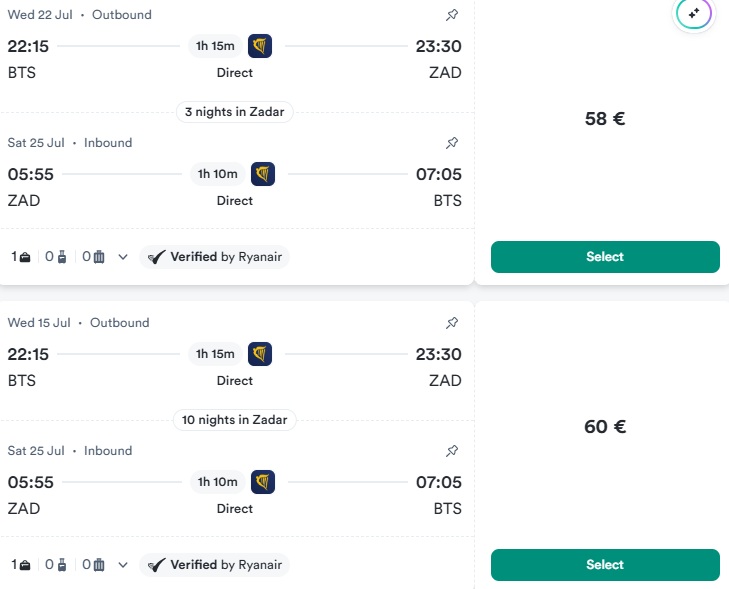This screenshot has height=589, width=729.
Task: Click the checked baggage icon in 58 € itinerary
Action: tap(99, 257)
